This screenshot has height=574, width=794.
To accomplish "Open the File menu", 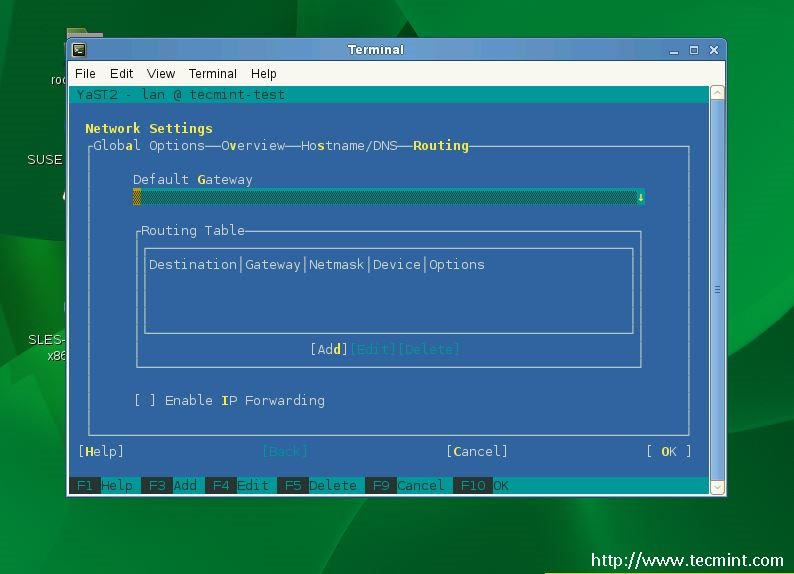I will click(85, 74).
